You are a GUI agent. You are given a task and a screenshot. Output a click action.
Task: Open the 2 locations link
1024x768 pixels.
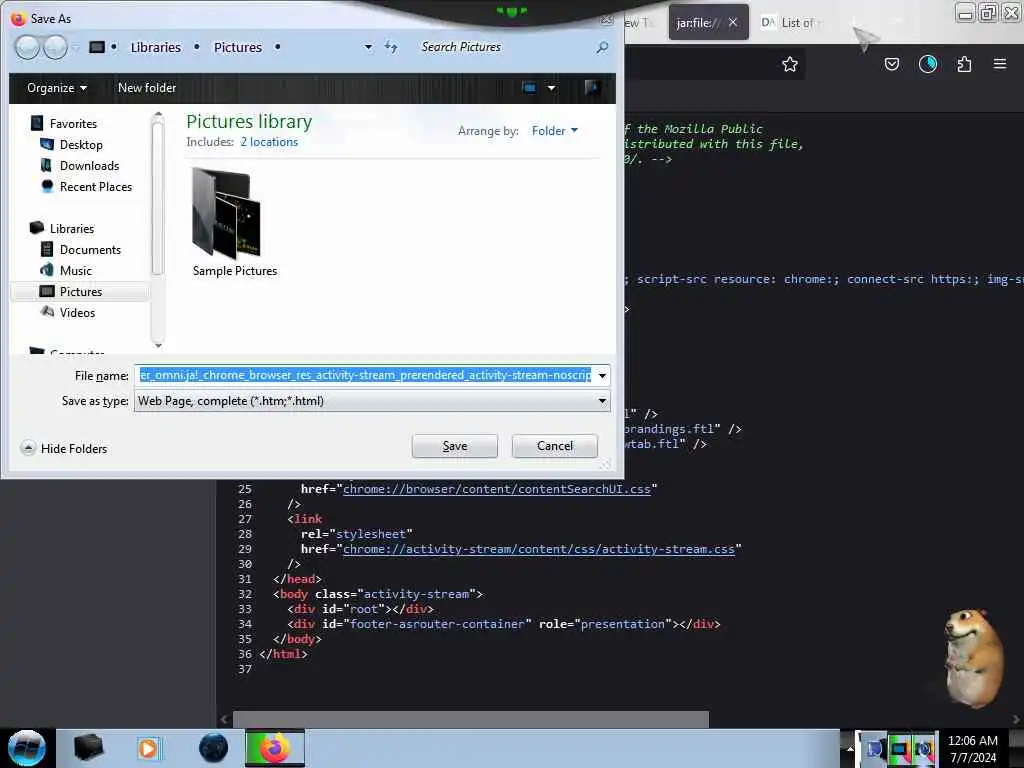[x=269, y=142]
